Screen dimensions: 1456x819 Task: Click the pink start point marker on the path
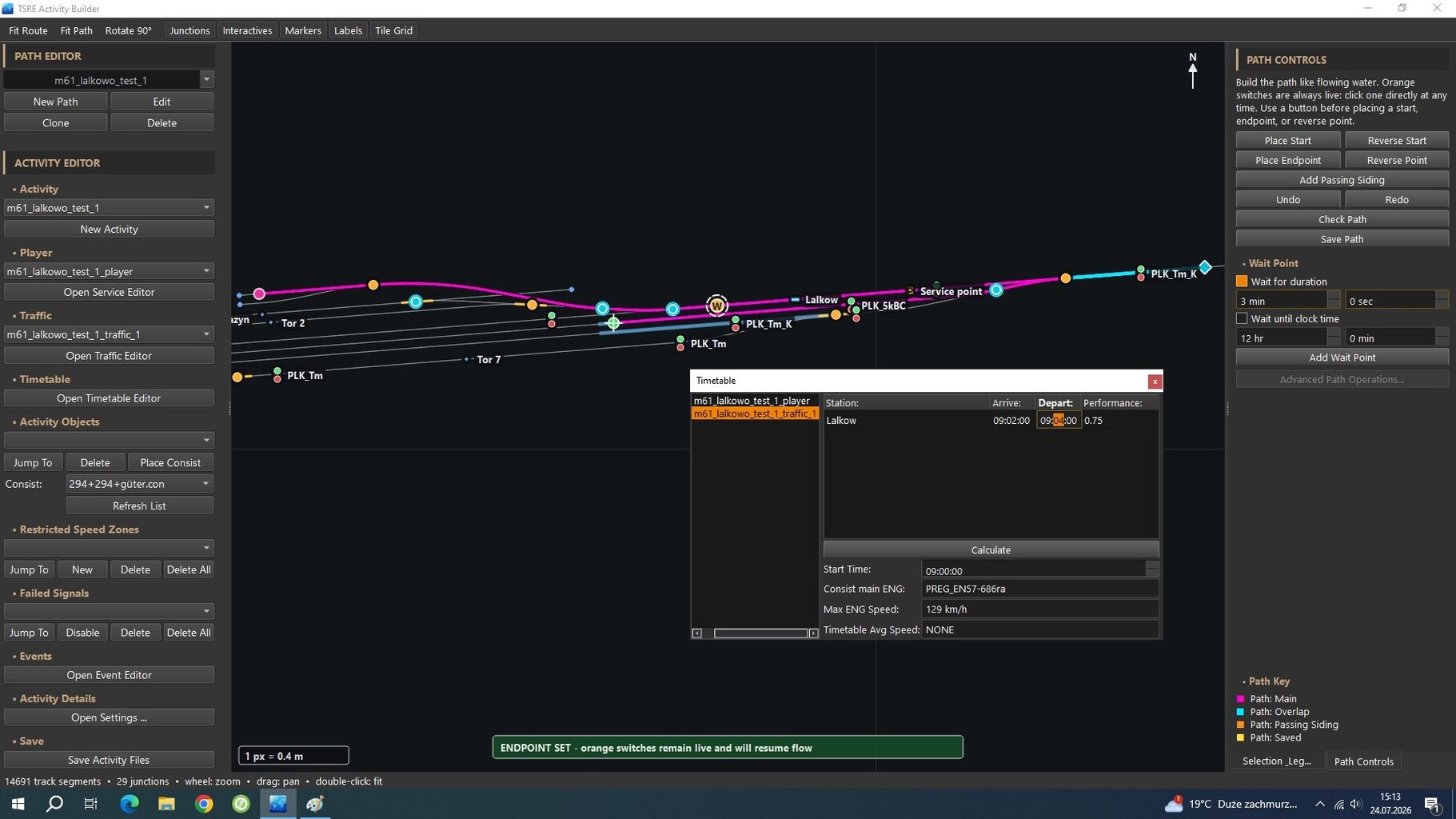(x=259, y=294)
